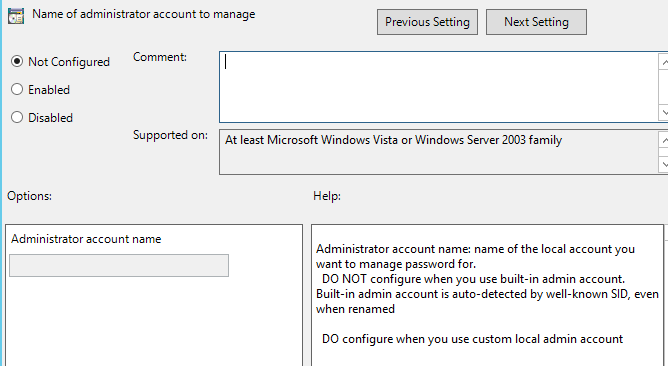Viewport: 668px width, 366px height.
Task: Click the Supported on text area
Action: tap(439, 152)
